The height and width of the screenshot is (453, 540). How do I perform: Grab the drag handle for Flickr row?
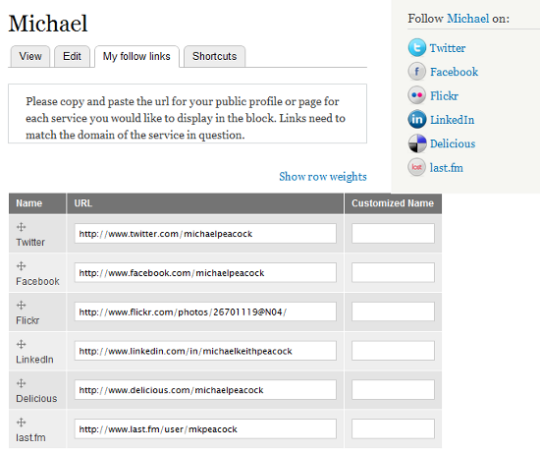click(x=21, y=305)
